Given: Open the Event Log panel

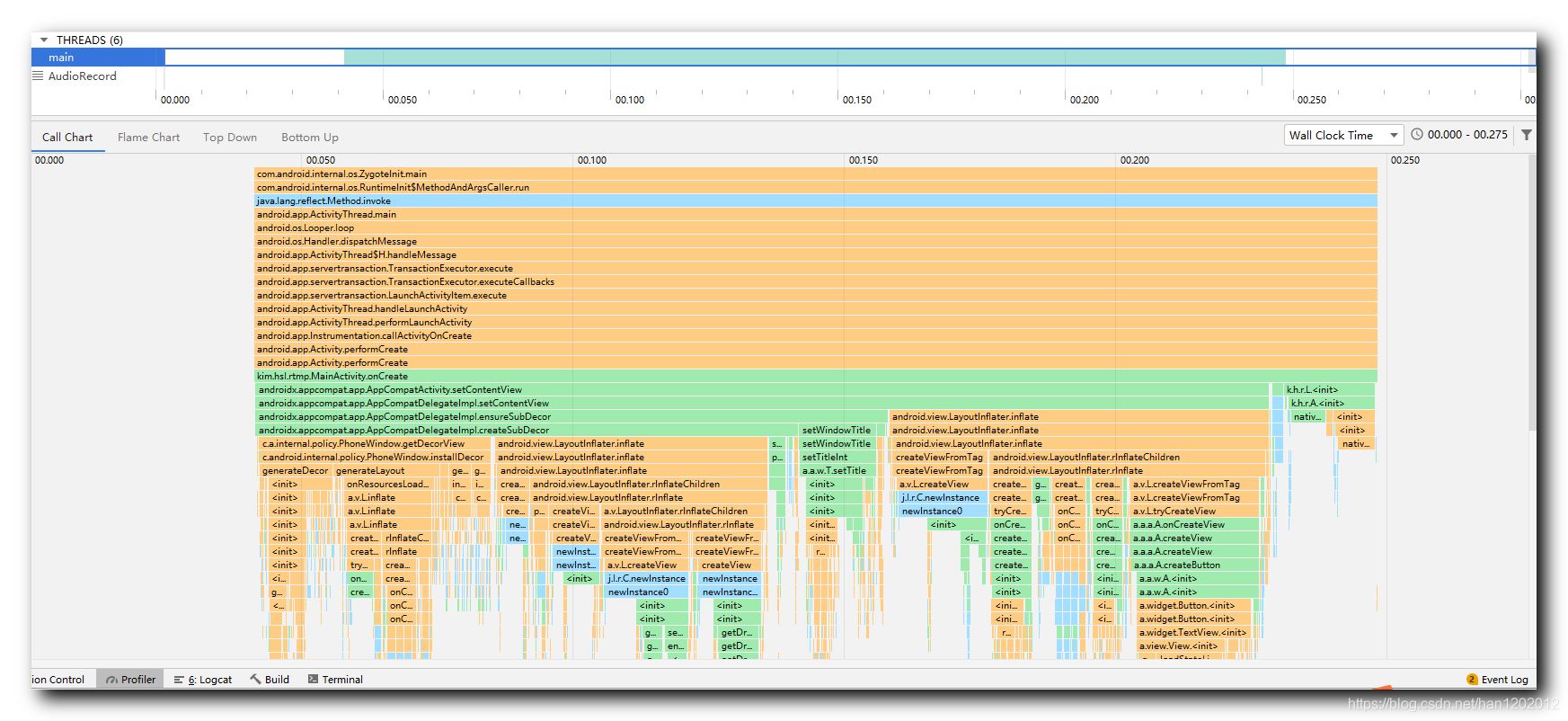Looking at the screenshot, I should point(1497,680).
